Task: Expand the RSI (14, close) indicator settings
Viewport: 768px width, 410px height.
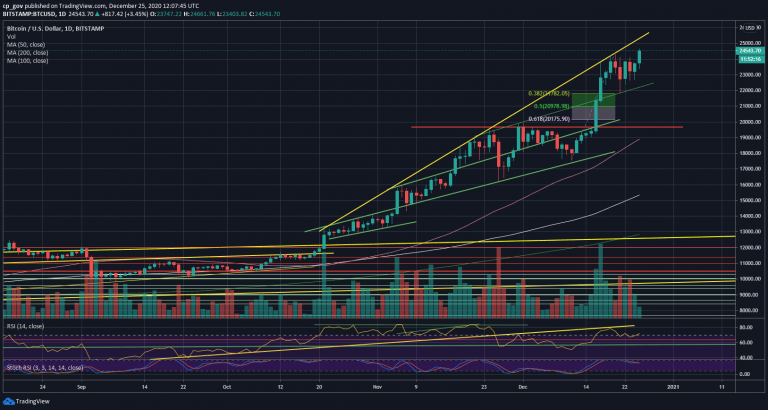Action: [22, 327]
